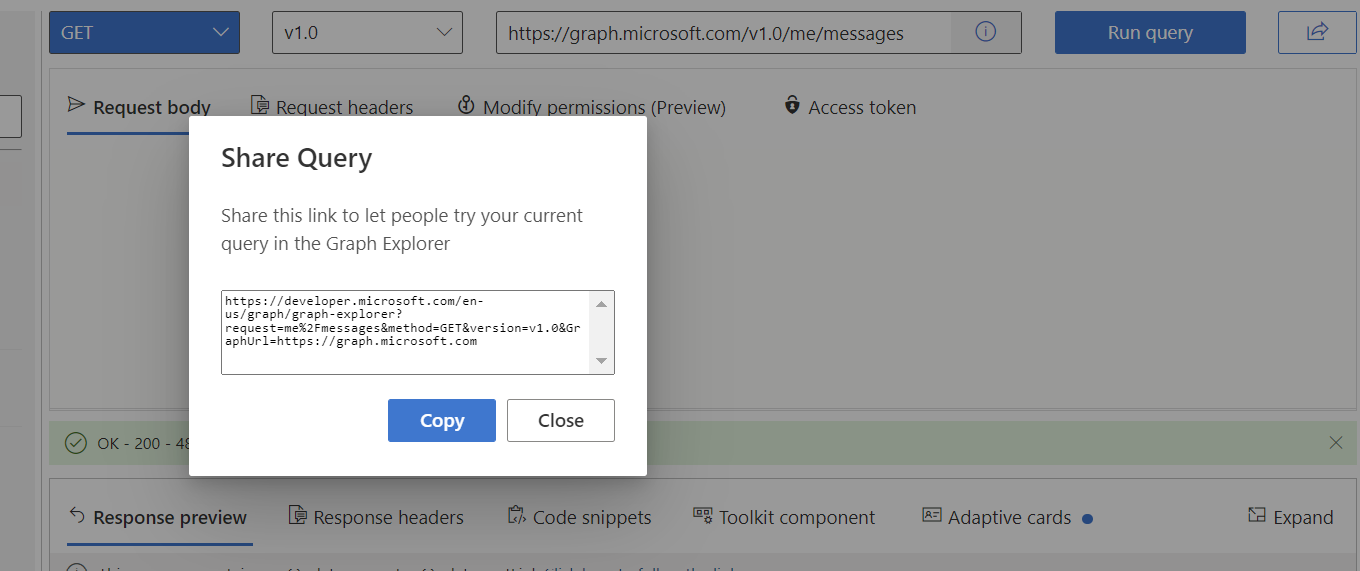This screenshot has width=1360, height=571.
Task: Click the green success checkmark icon
Action: 75,443
